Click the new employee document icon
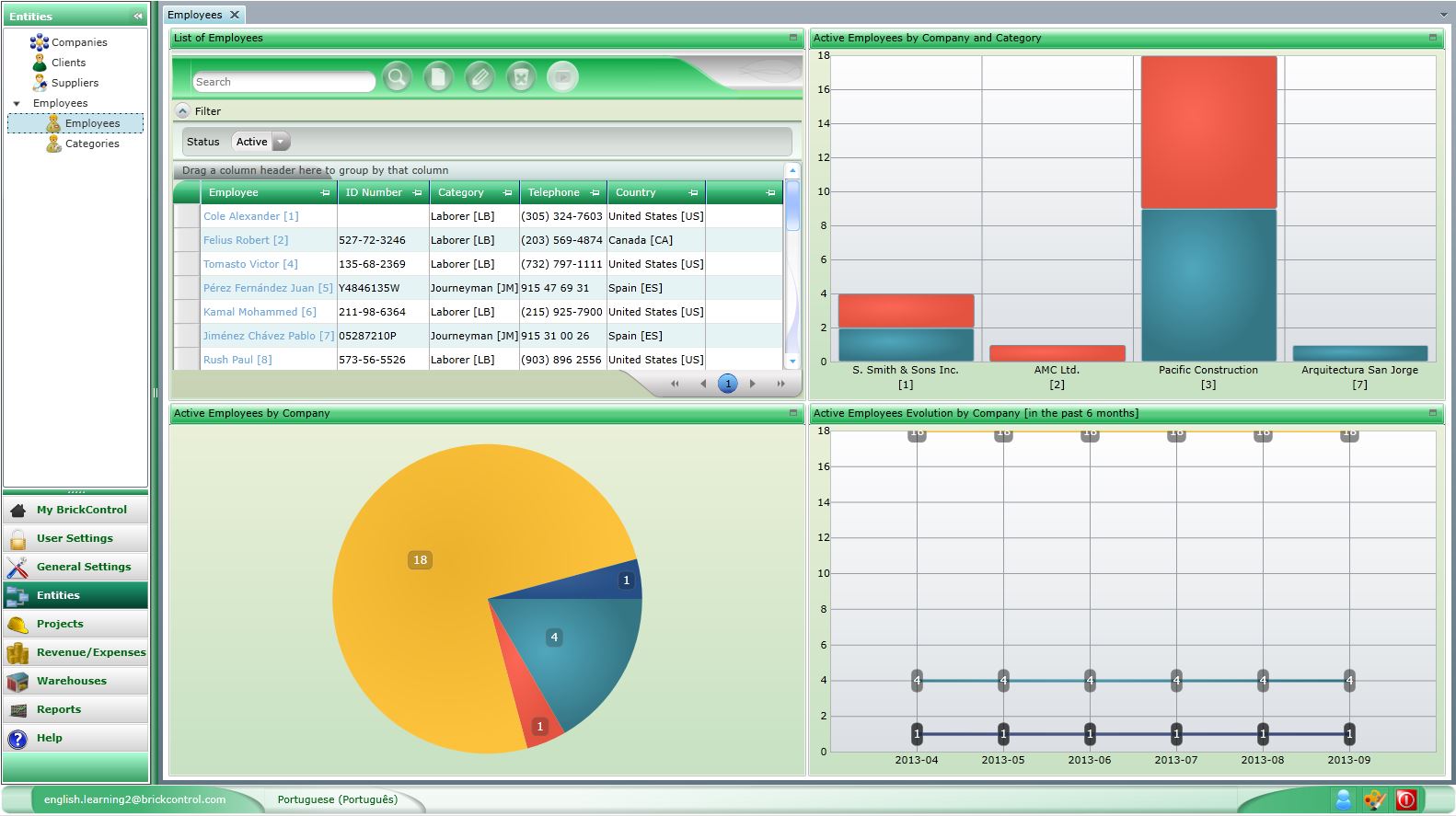 coord(438,77)
